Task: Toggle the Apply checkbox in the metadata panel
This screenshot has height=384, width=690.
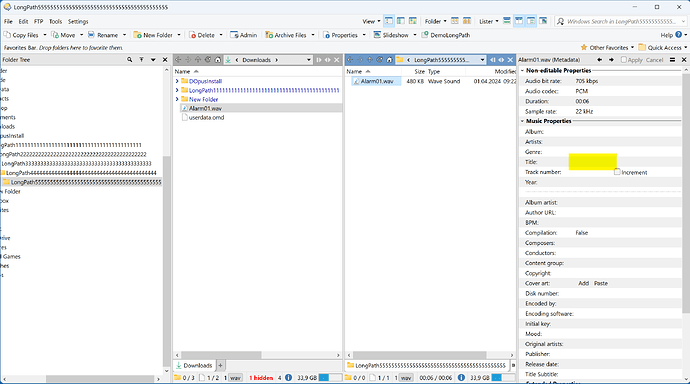Action: coord(624,59)
